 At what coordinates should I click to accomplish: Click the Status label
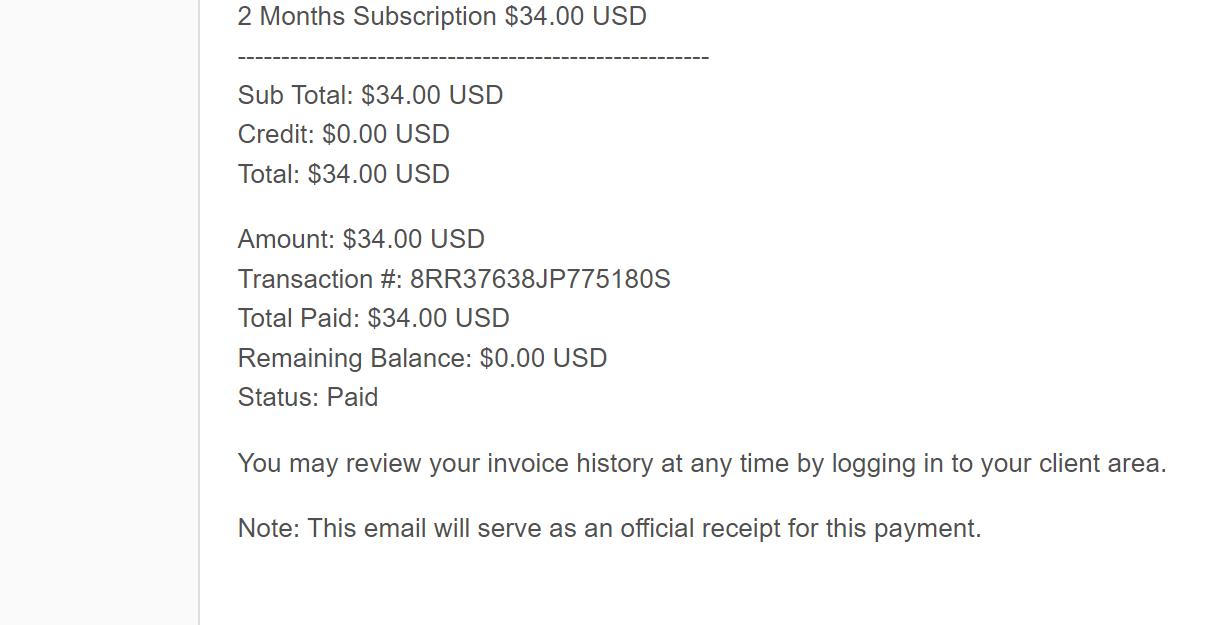click(279, 397)
